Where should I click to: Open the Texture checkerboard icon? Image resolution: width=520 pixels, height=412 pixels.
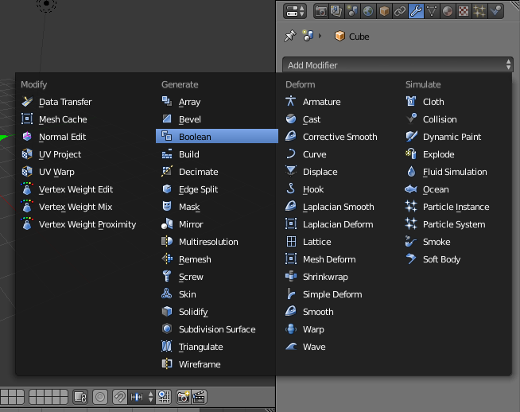coord(464,11)
